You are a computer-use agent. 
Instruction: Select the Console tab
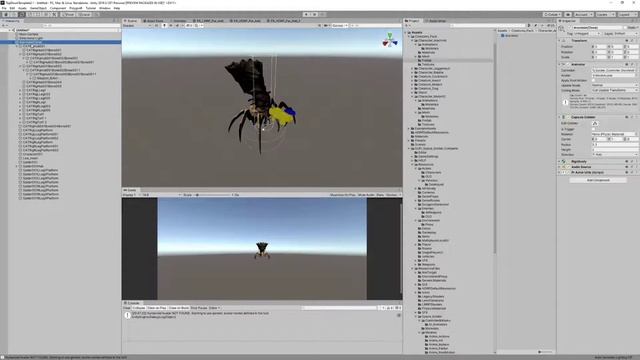click(x=133, y=303)
